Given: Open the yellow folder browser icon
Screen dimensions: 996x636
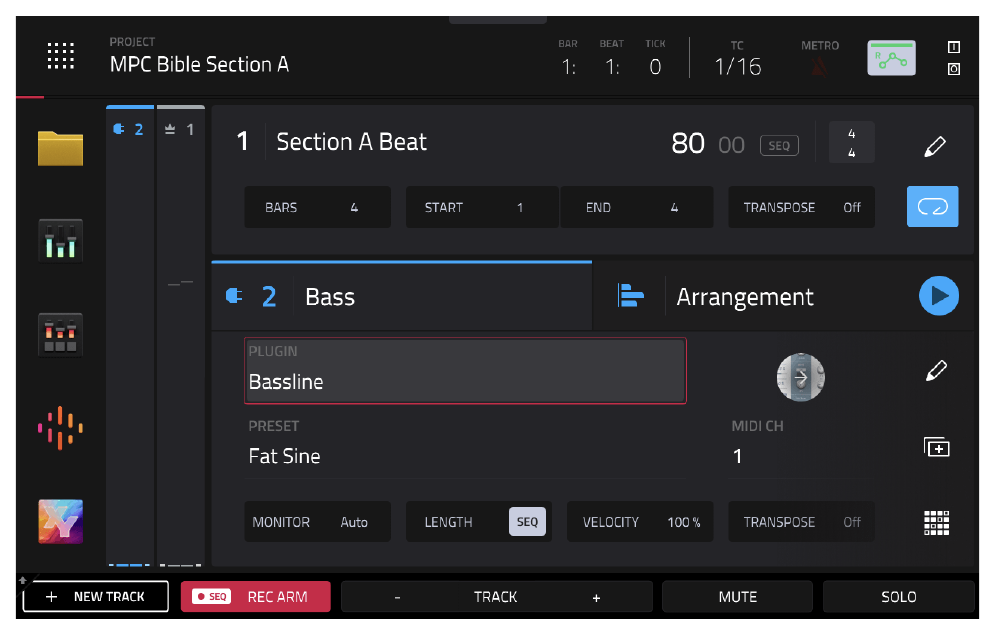Looking at the screenshot, I should [60, 148].
